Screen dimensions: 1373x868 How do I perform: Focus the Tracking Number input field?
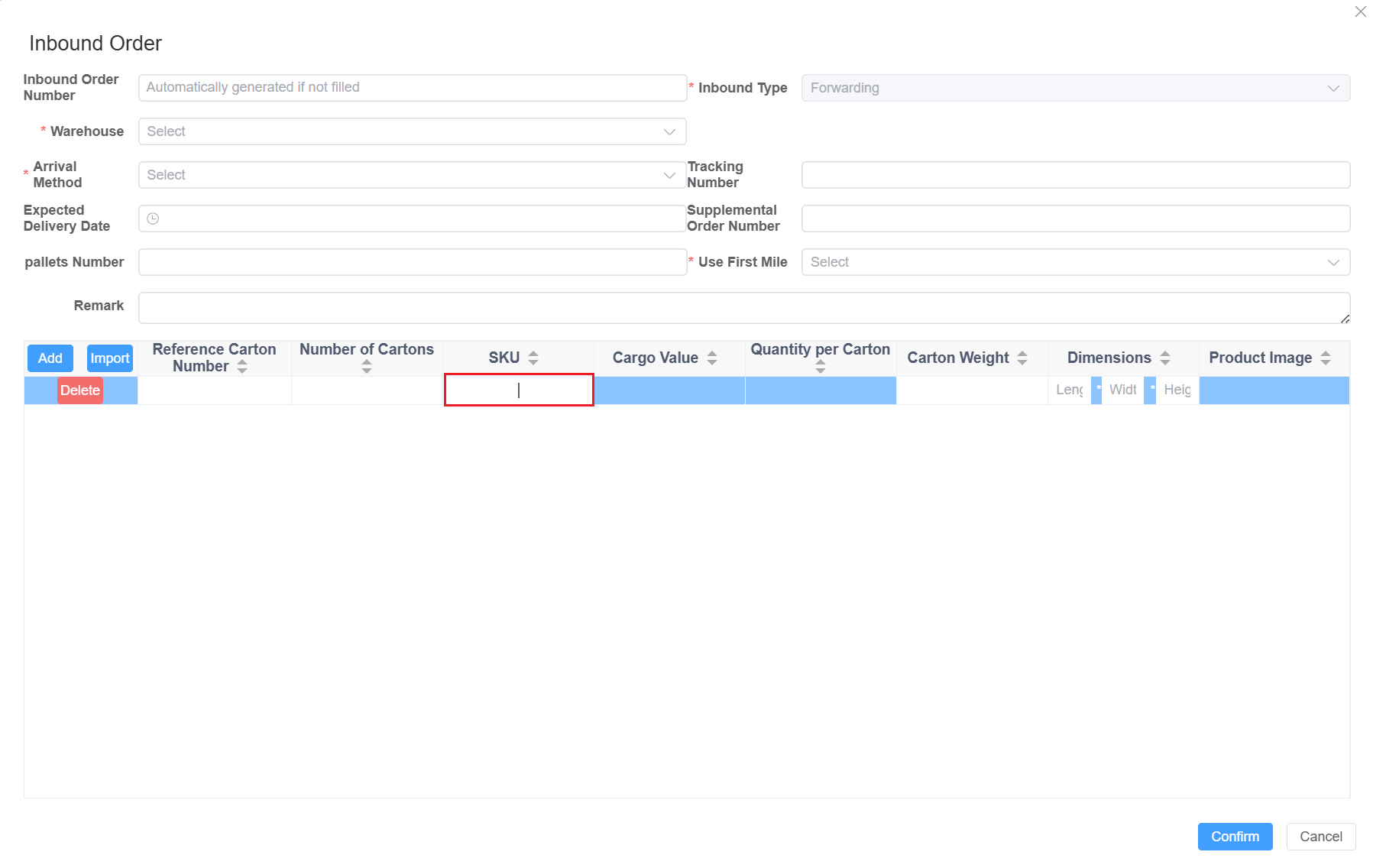pyautogui.click(x=1075, y=175)
